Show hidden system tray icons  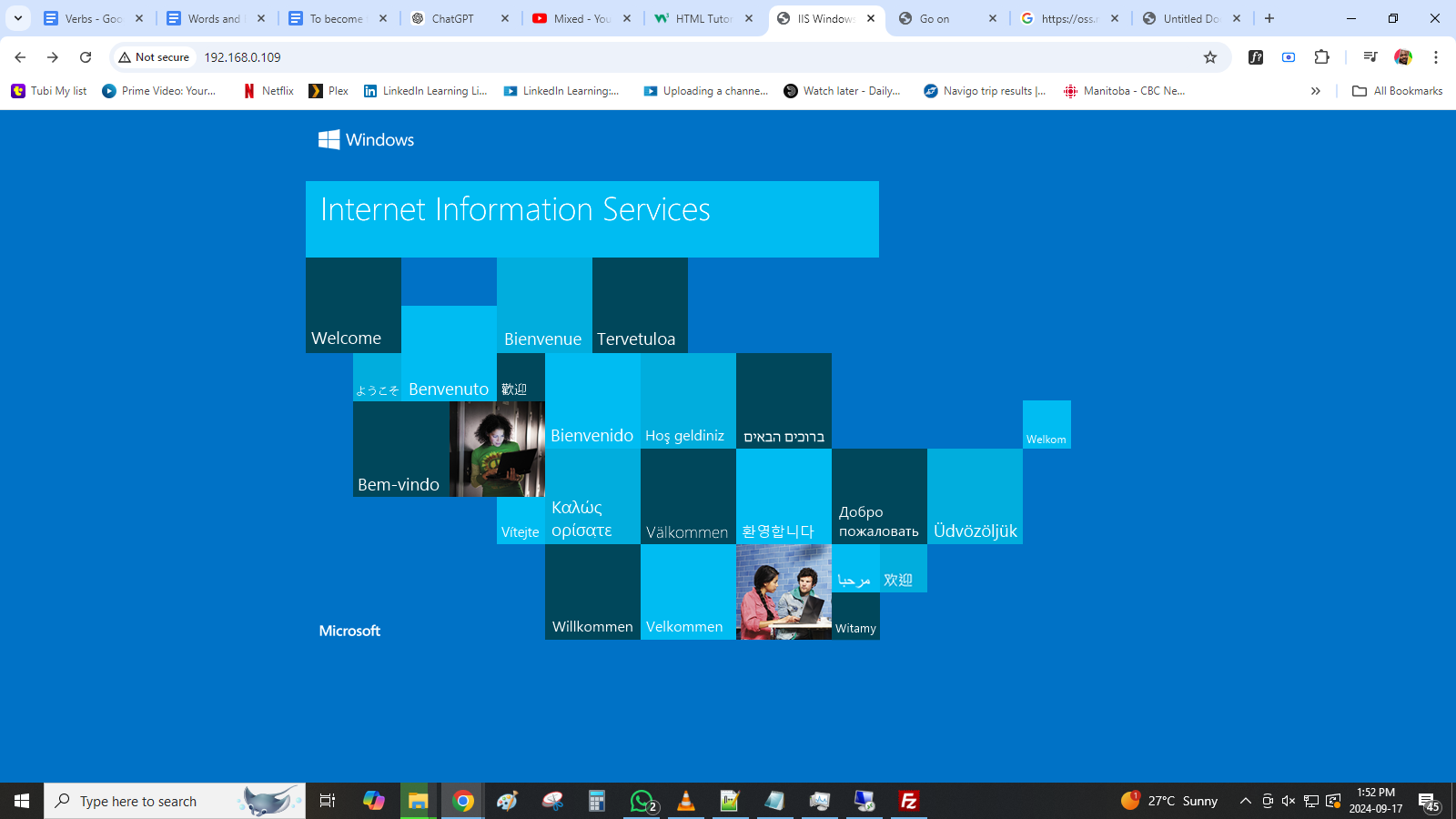(1245, 801)
